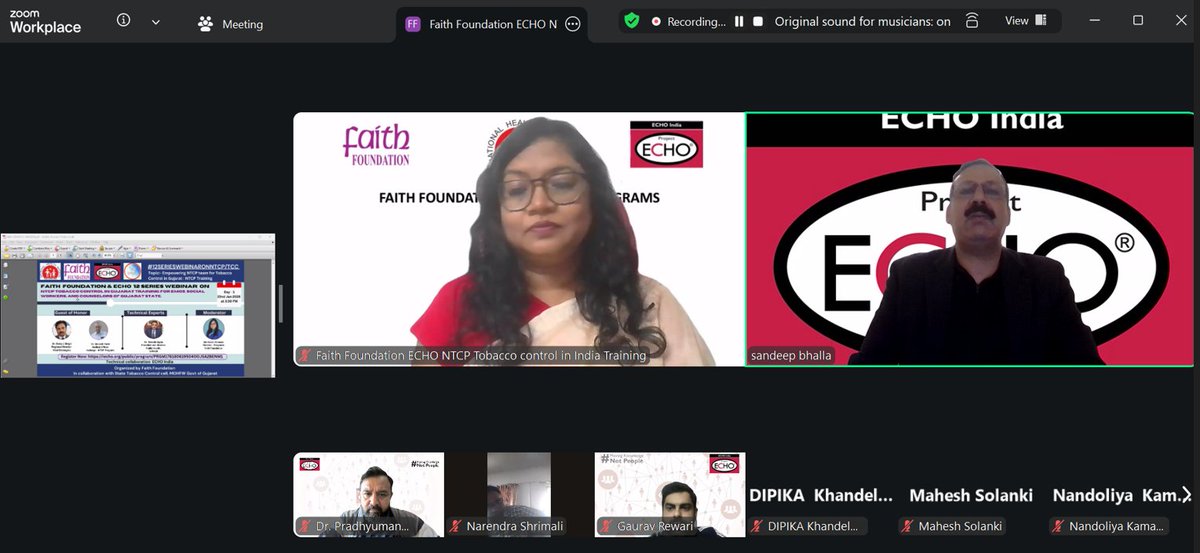Image resolution: width=1200 pixels, height=553 pixels.
Task: Select Narendra Shrimali's video thumbnail
Action: click(x=519, y=495)
